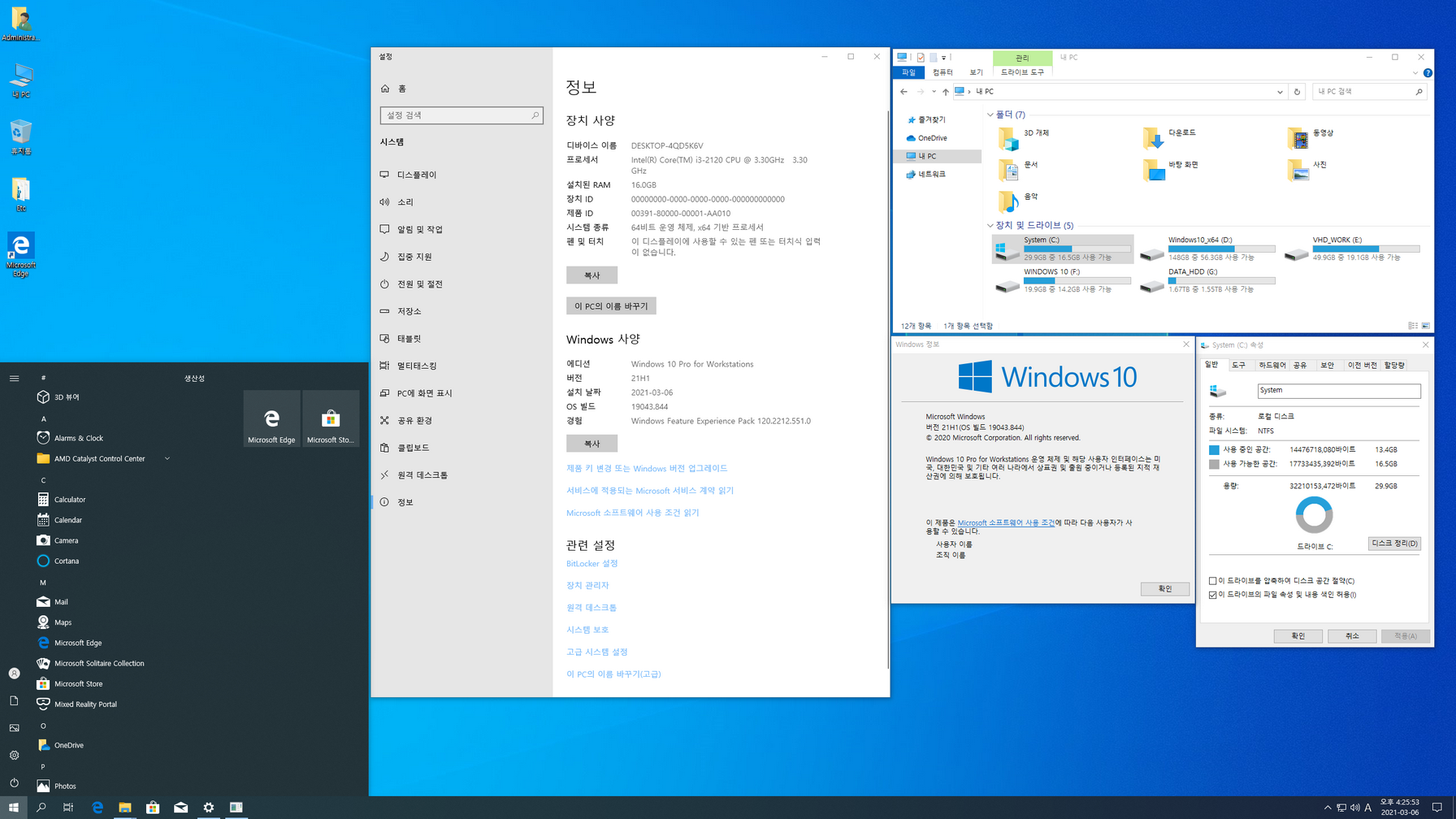Show hidden tray icons chevron
Image resolution: width=1456 pixels, height=819 pixels.
click(x=1328, y=808)
